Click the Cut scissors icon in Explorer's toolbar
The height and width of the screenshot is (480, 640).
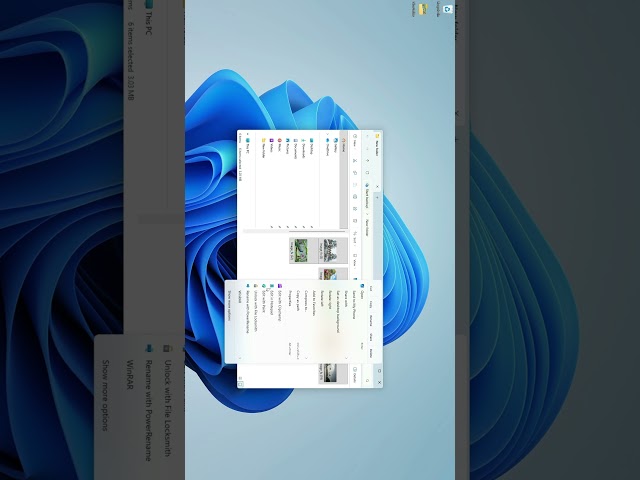[x=355, y=161]
